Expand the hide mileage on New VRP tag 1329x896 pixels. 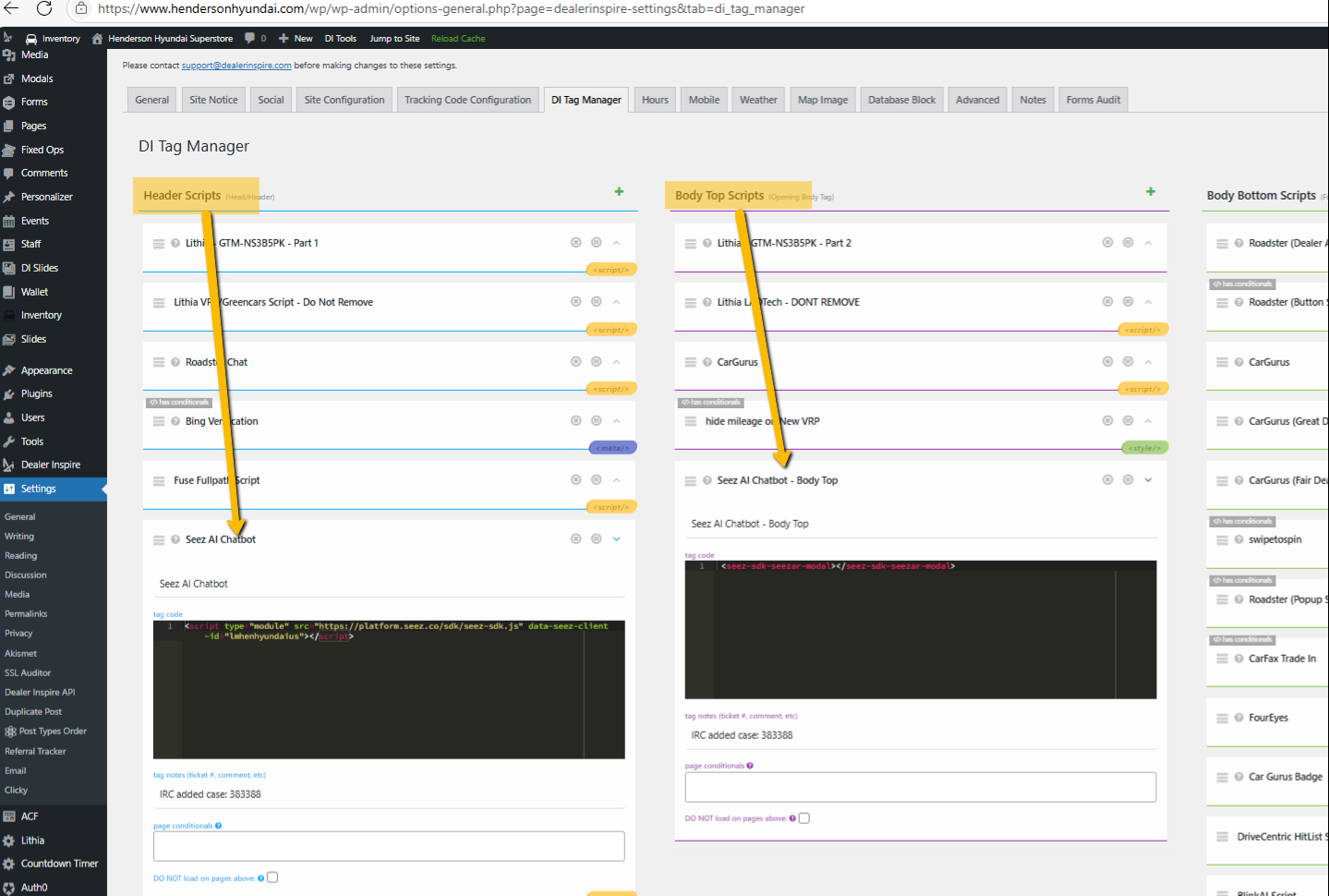tap(1148, 421)
